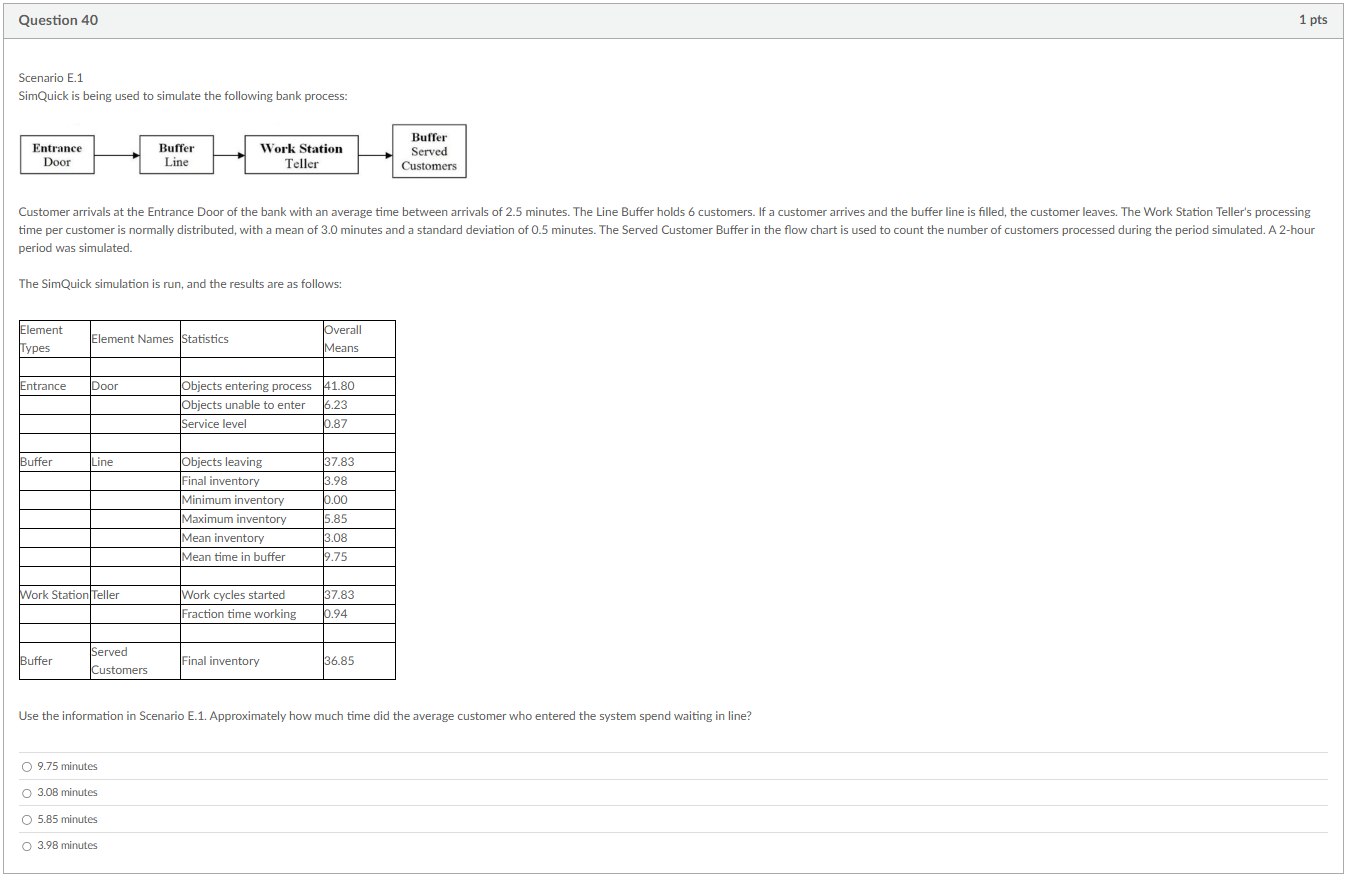This screenshot has width=1349, height=879.
Task: Select the Work Station Teller flowchart box
Action: 301,156
